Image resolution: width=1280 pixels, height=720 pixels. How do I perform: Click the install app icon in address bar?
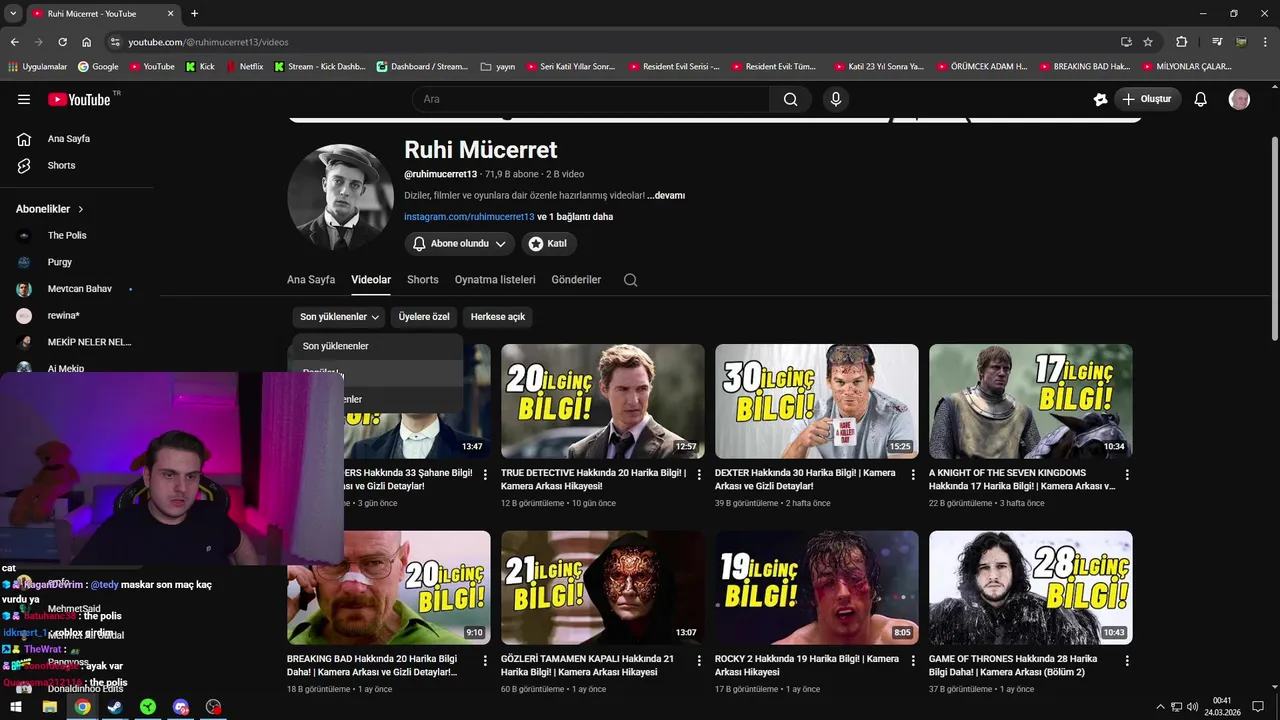click(1126, 42)
